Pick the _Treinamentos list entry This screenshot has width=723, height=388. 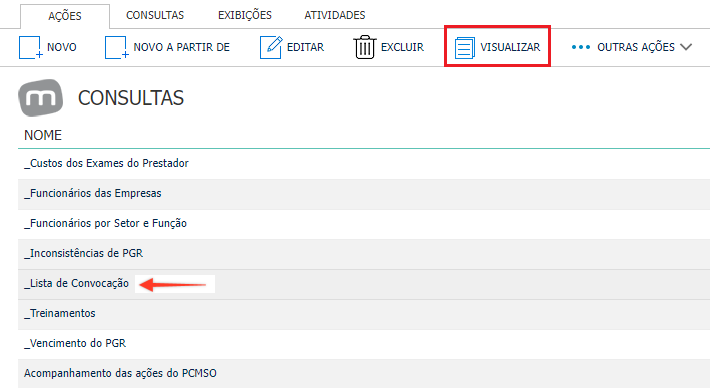pos(364,314)
